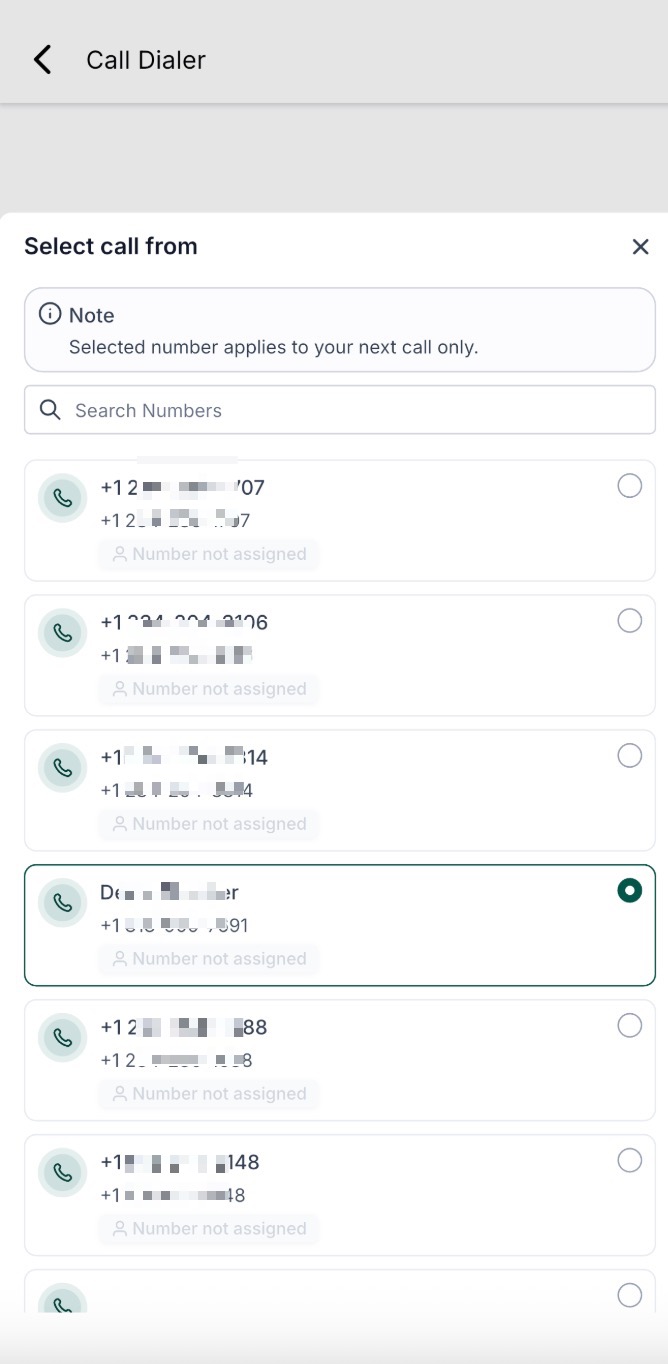Screen dimensions: 668x1364
Task: Tap the already selected green radio button
Action: point(630,891)
